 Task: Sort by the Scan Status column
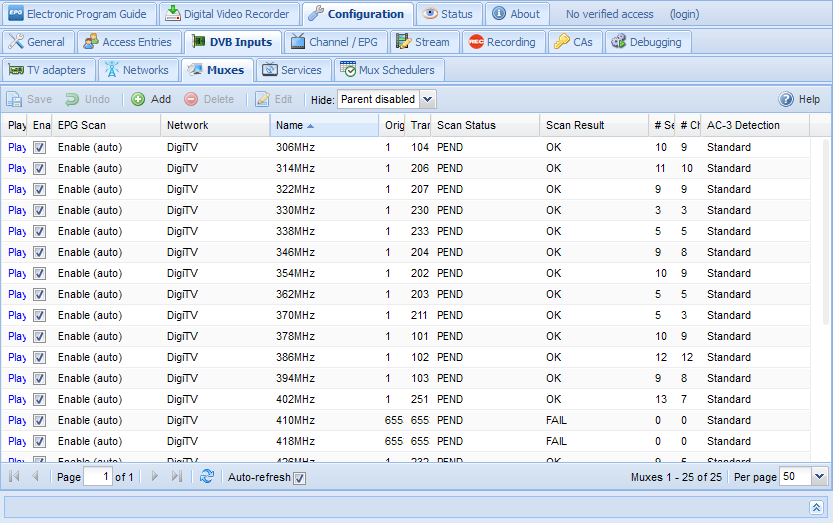point(486,125)
